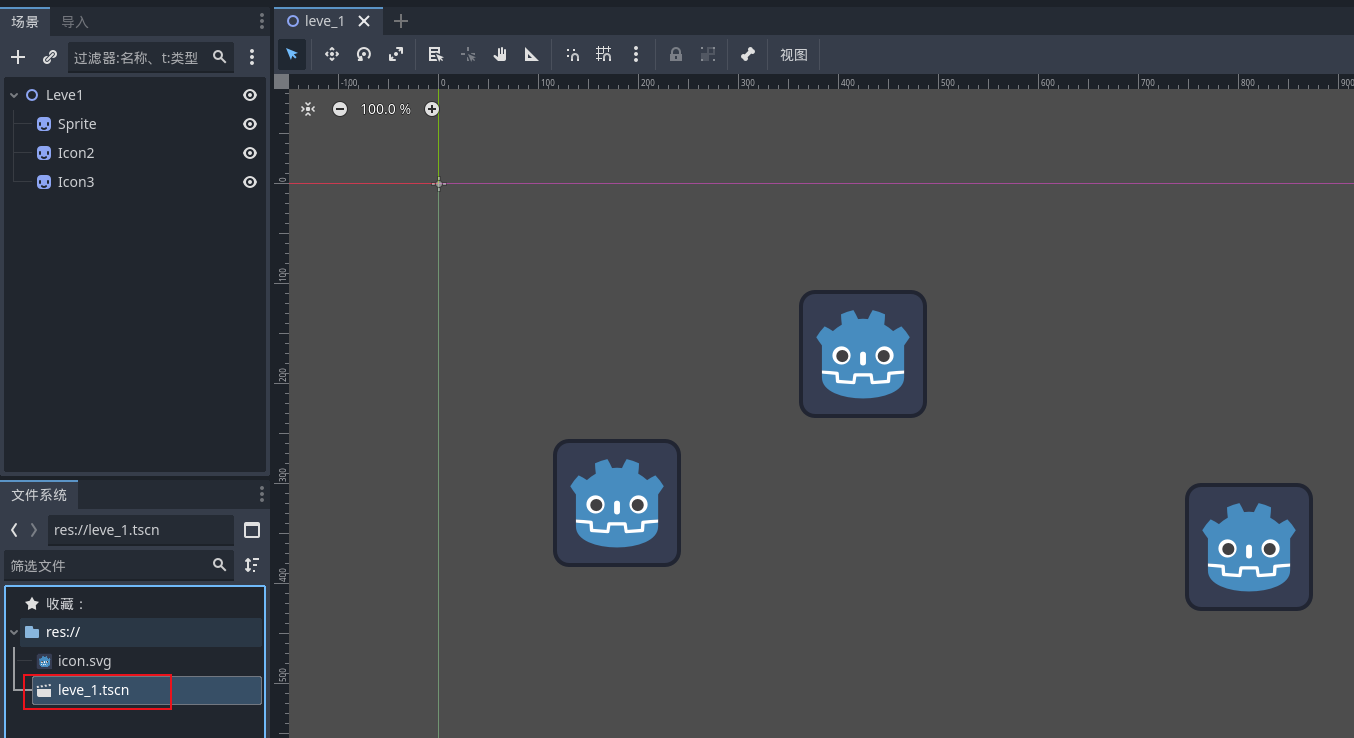Screen dimensions: 1354x738
Task: Collapse the res:// folder
Action: pyautogui.click(x=14, y=632)
